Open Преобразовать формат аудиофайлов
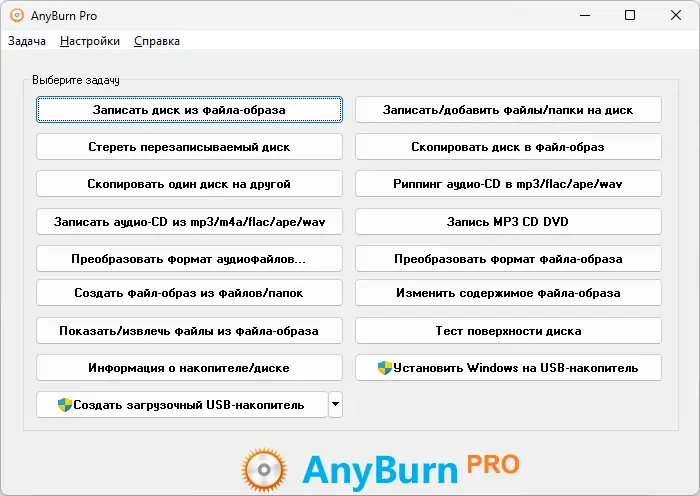The width and height of the screenshot is (700, 496). point(189,259)
